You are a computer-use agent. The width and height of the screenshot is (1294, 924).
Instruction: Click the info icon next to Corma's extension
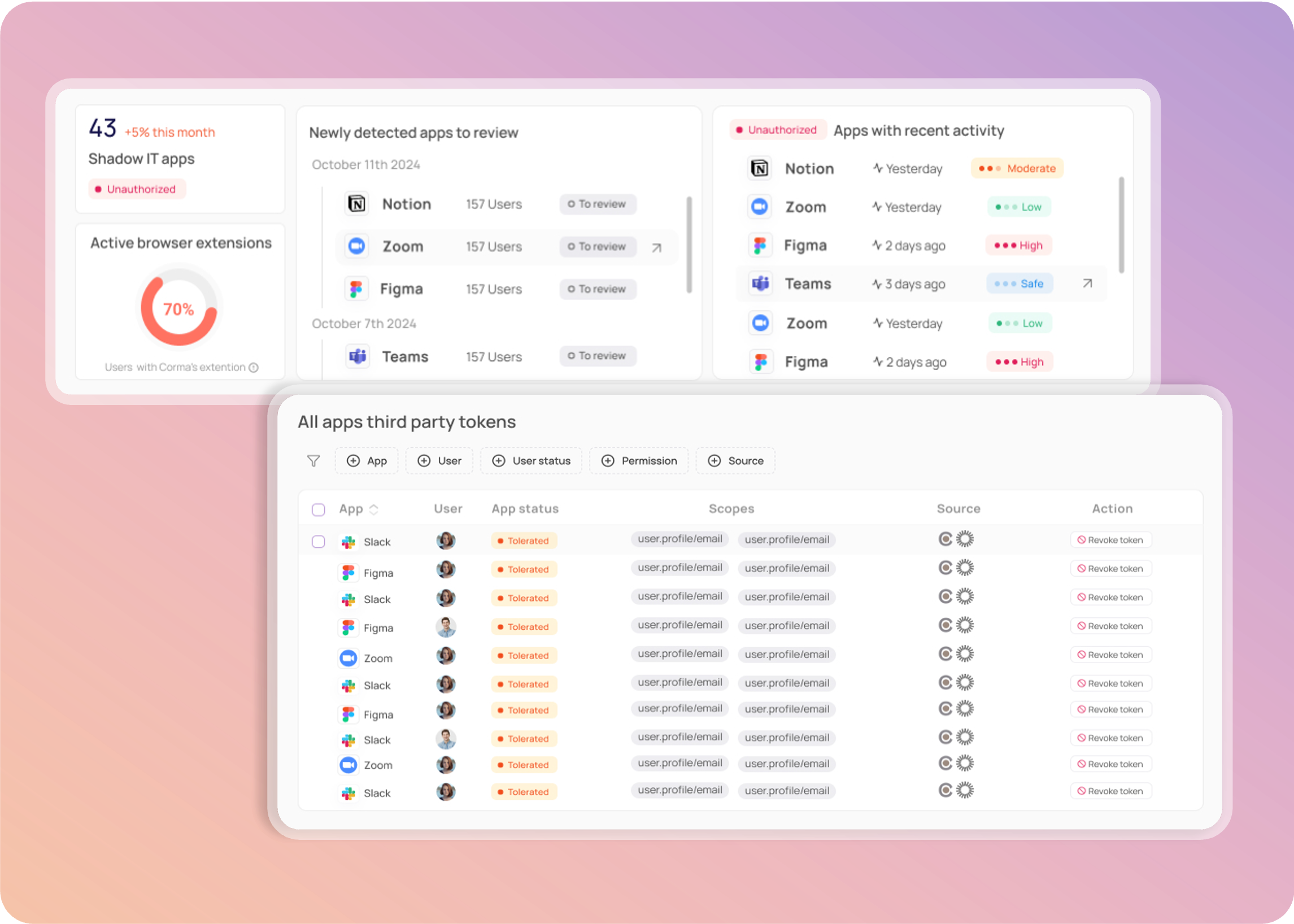point(254,368)
